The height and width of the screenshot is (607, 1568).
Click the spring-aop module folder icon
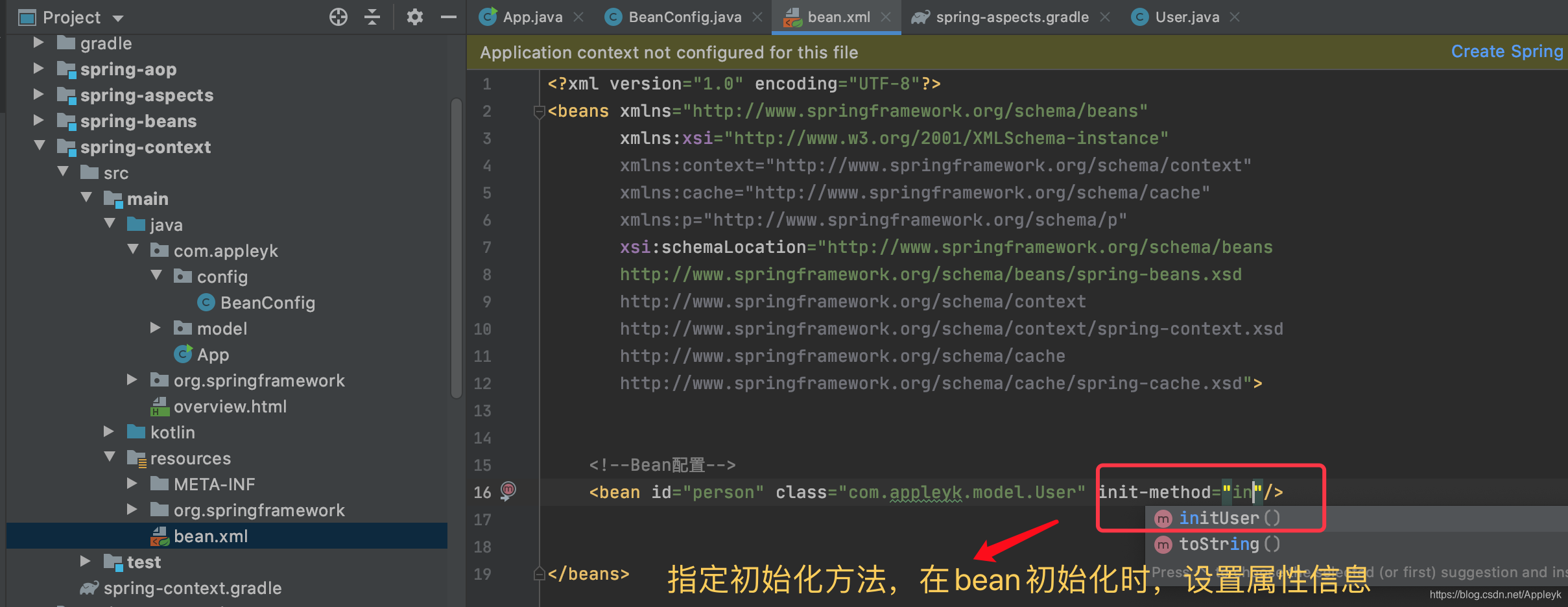click(66, 69)
